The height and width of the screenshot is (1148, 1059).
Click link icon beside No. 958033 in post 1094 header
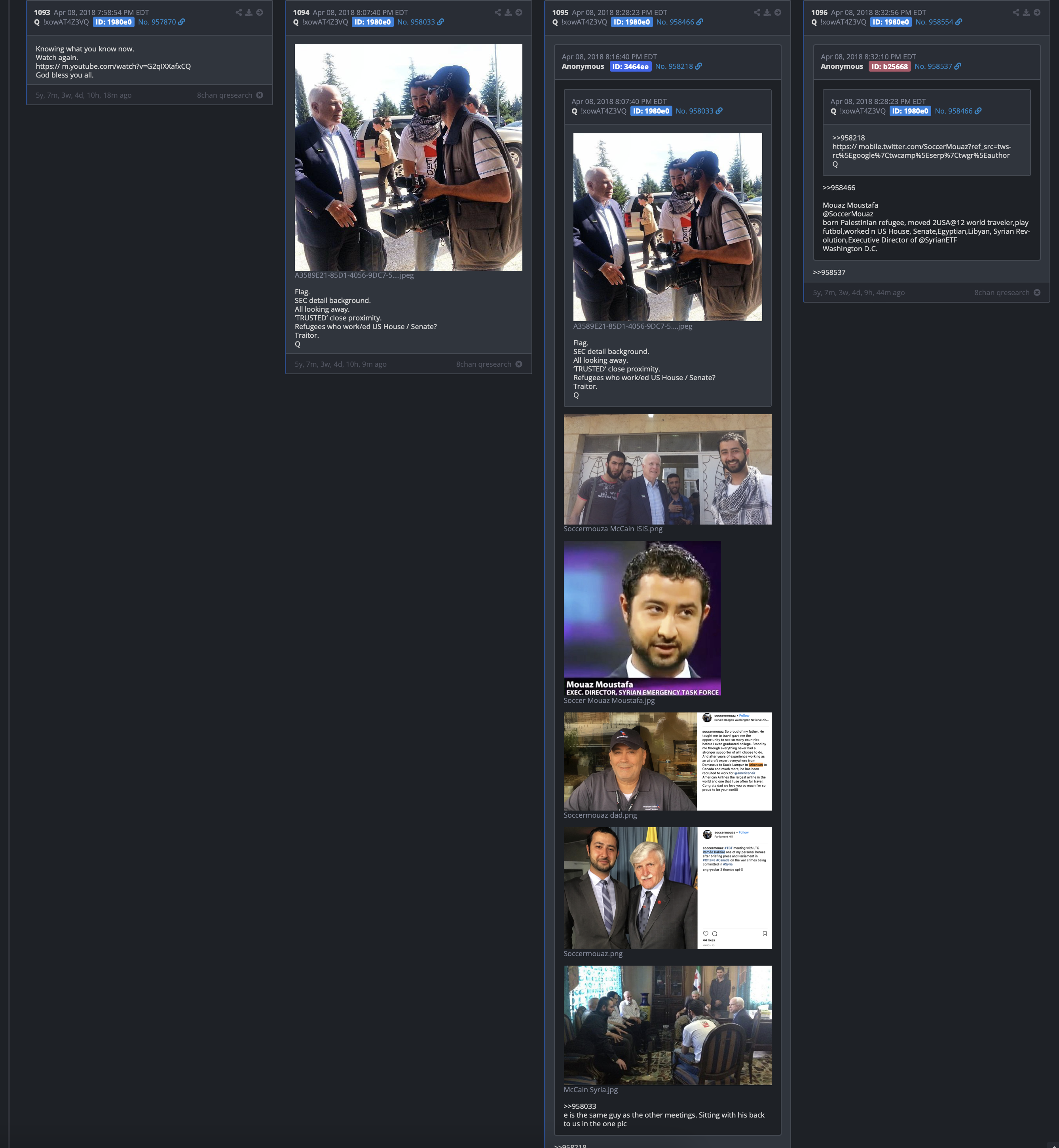point(441,22)
